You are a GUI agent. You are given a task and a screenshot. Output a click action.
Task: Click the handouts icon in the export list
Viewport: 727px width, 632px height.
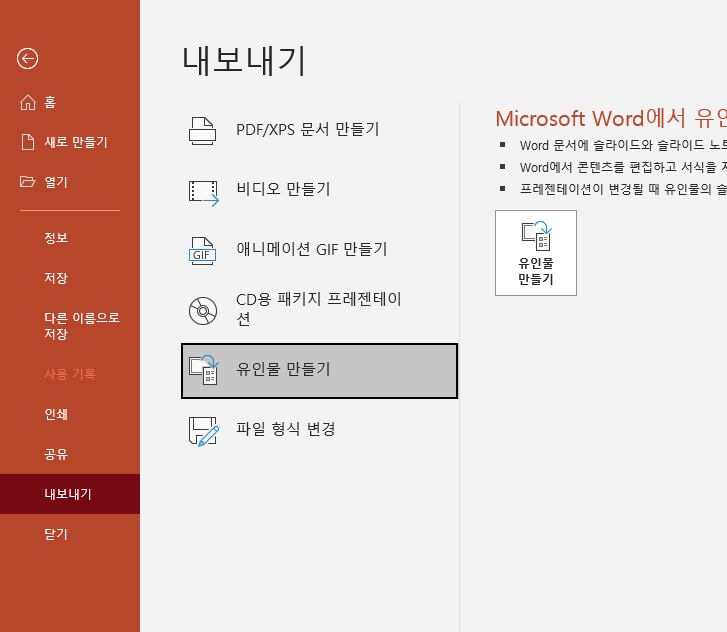[203, 370]
